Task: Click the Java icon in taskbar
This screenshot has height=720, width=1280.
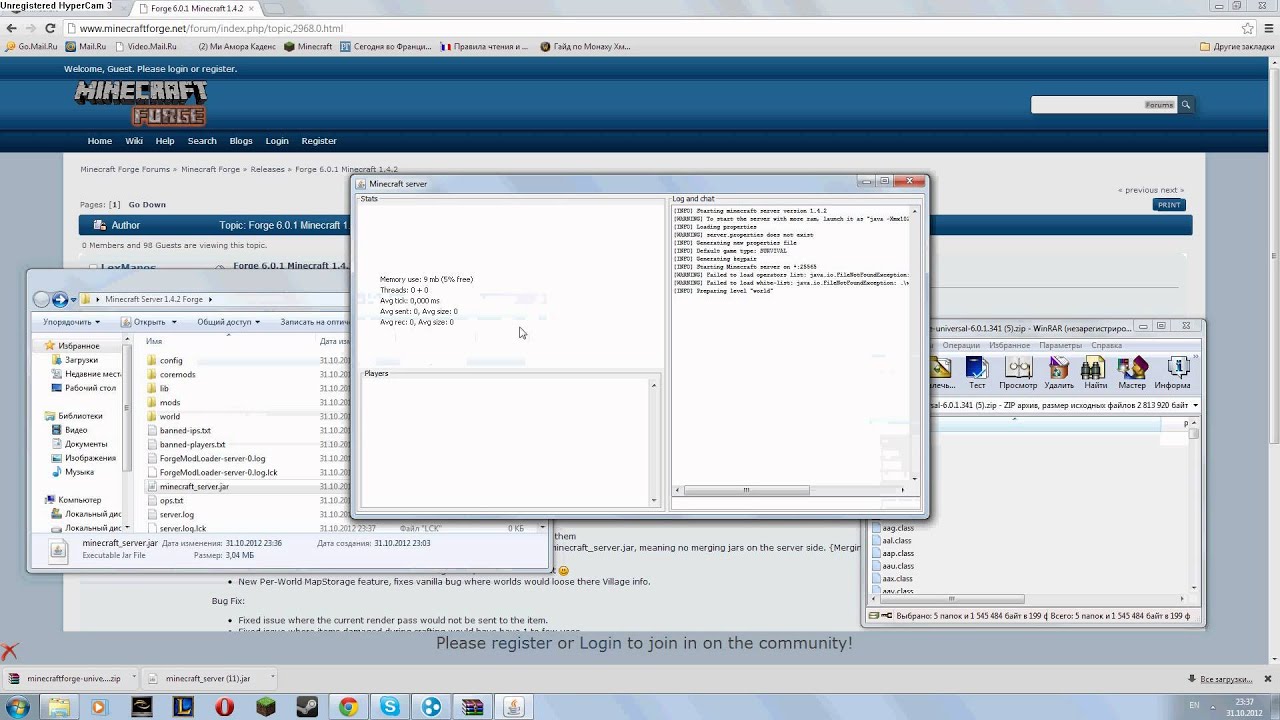Action: 514,707
